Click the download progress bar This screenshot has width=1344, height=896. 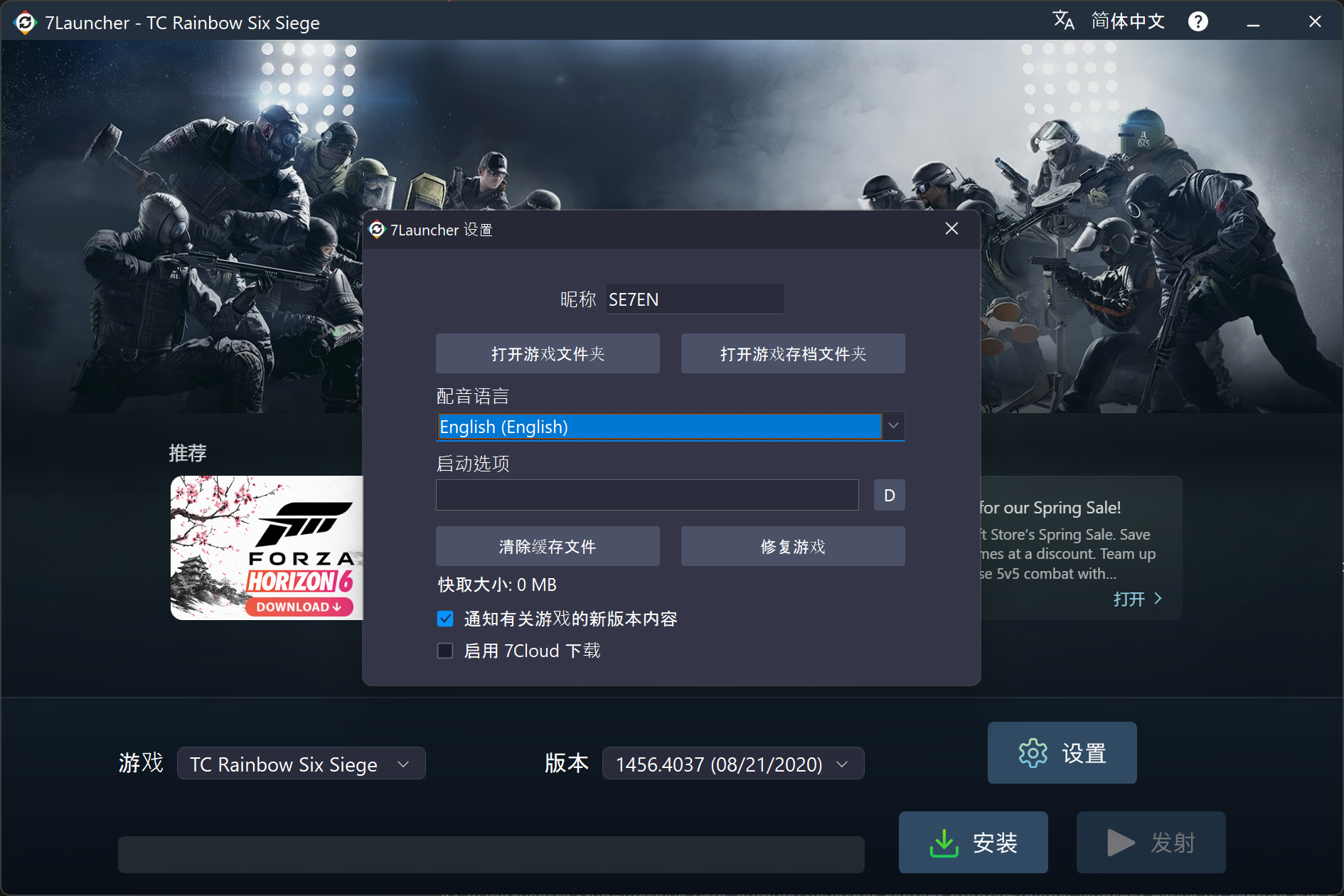point(491,854)
